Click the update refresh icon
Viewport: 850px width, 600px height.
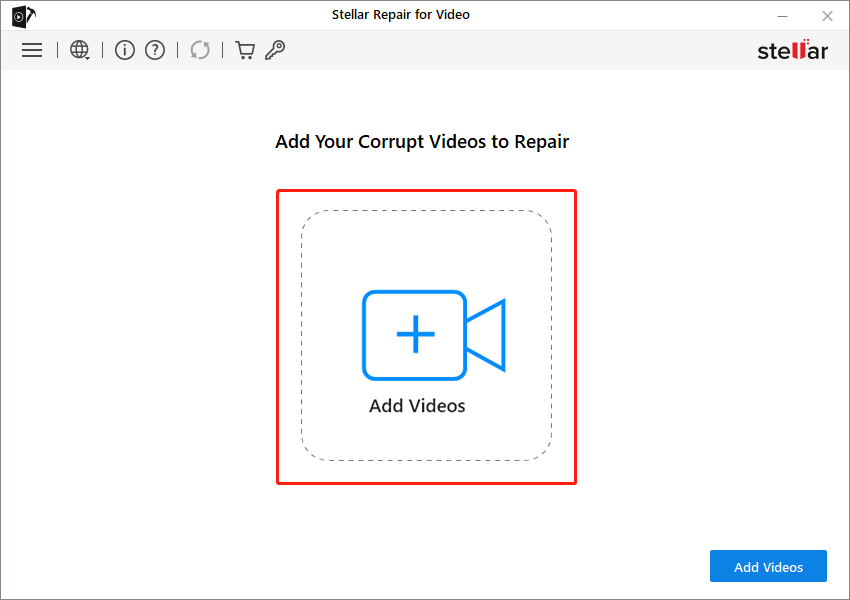click(x=200, y=50)
